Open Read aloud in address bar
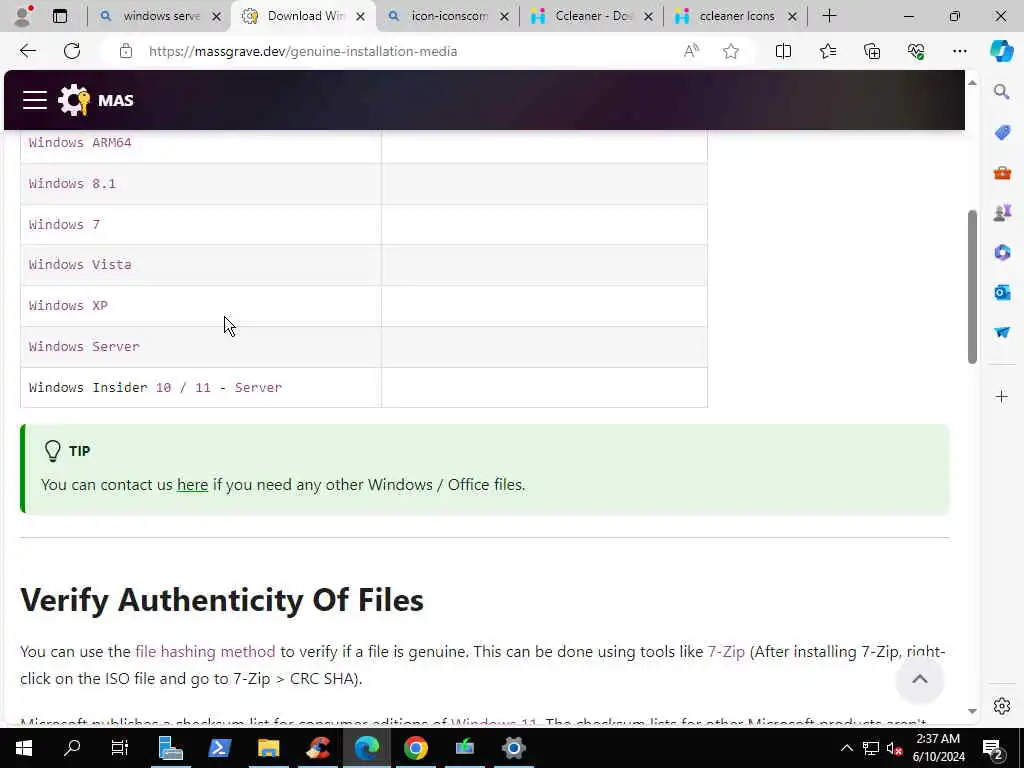This screenshot has height=768, width=1024. 691,51
